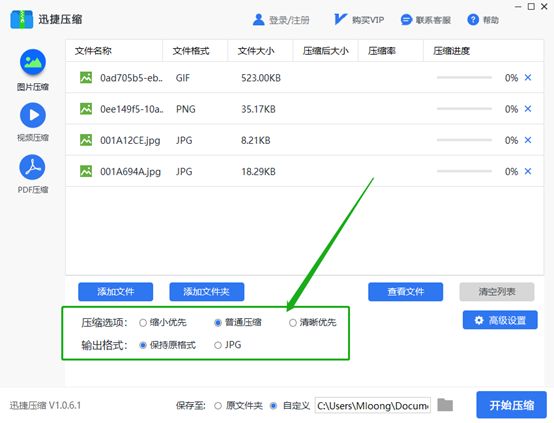Maximize the 迅捷压缩 window
This screenshot has height=423, width=554.
coord(531,6)
